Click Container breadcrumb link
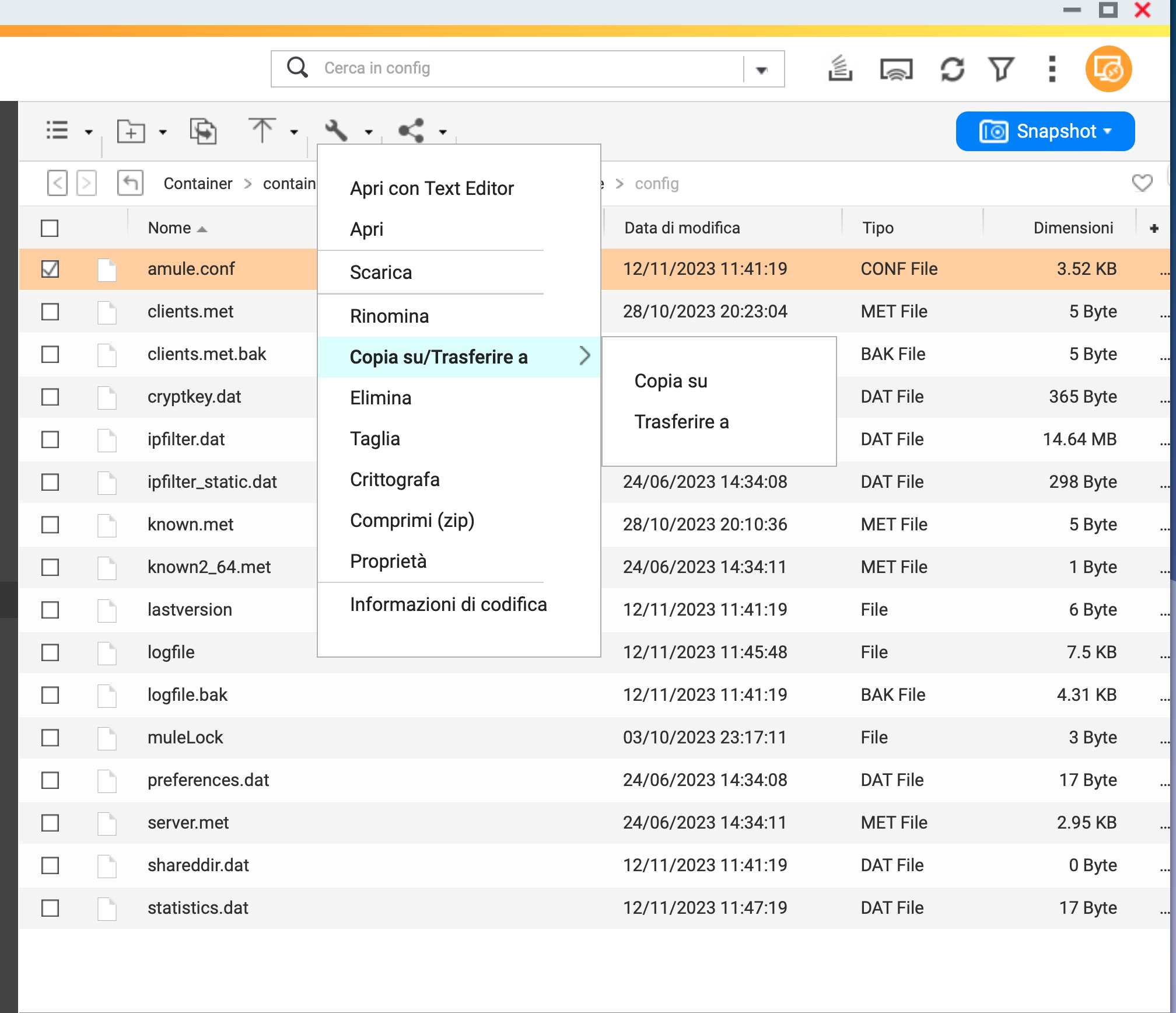This screenshot has height=1013, width=1176. pos(198,184)
